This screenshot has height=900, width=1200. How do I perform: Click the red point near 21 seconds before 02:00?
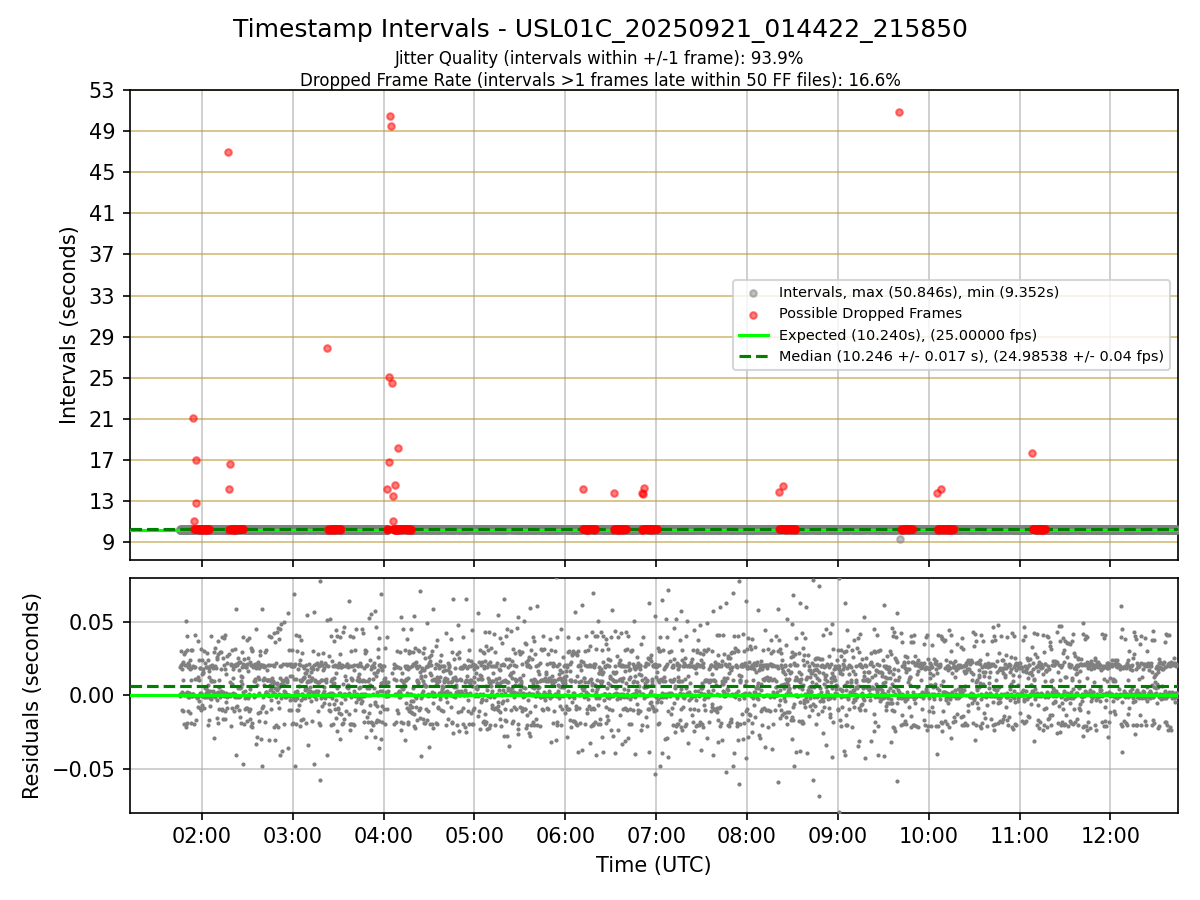coord(193,418)
